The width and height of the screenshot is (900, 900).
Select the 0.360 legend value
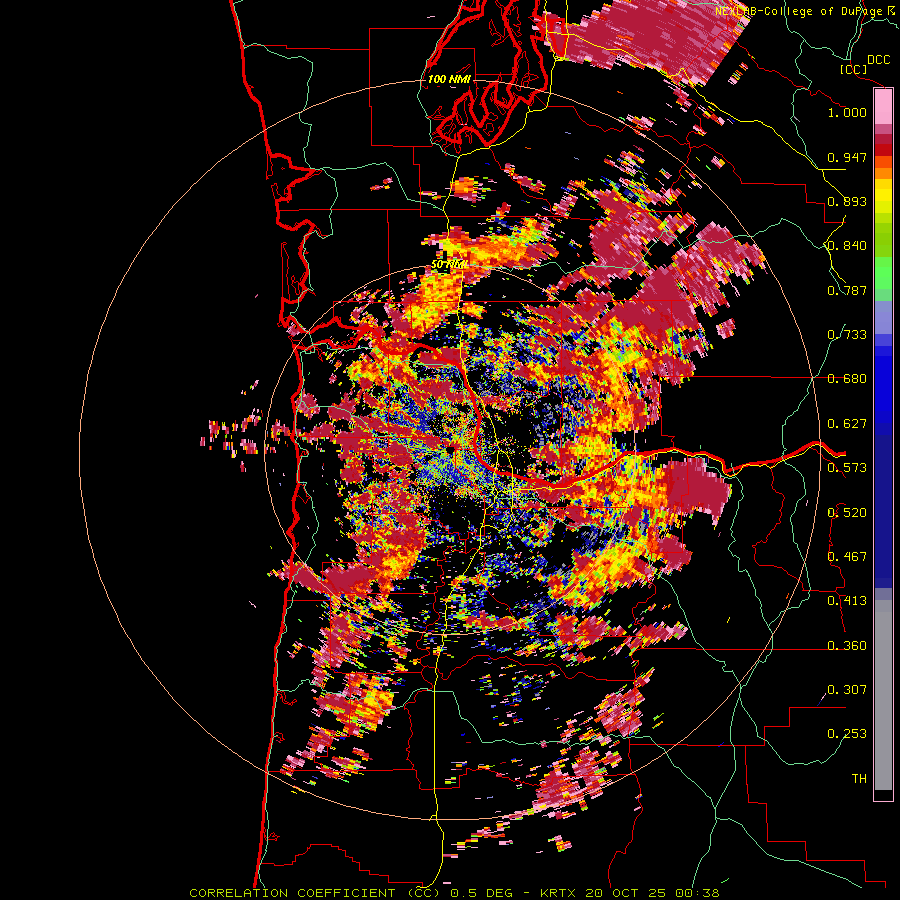(x=847, y=646)
